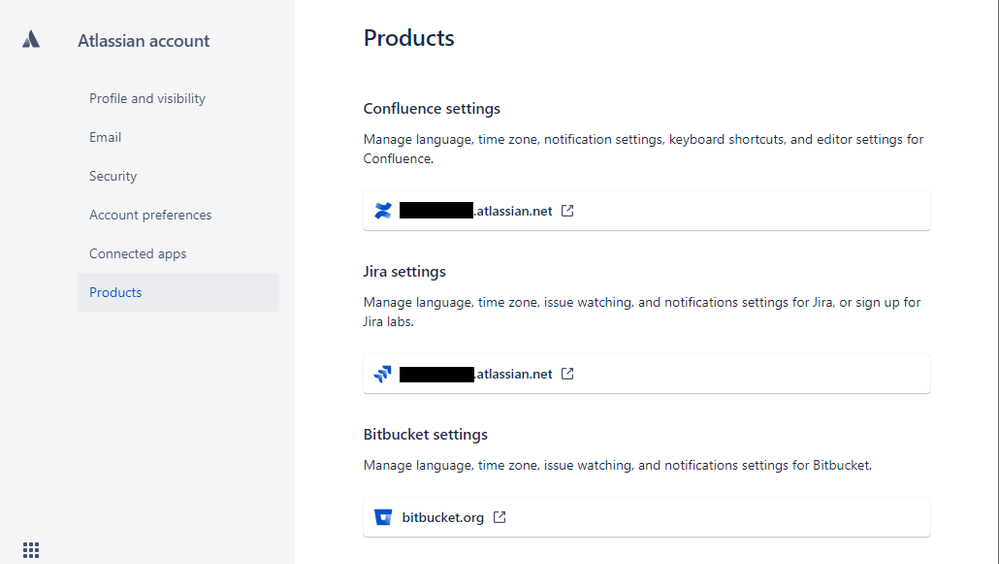Click the Bitbucket product icon
Screen dimensions: 999x564
pyautogui.click(x=382, y=517)
